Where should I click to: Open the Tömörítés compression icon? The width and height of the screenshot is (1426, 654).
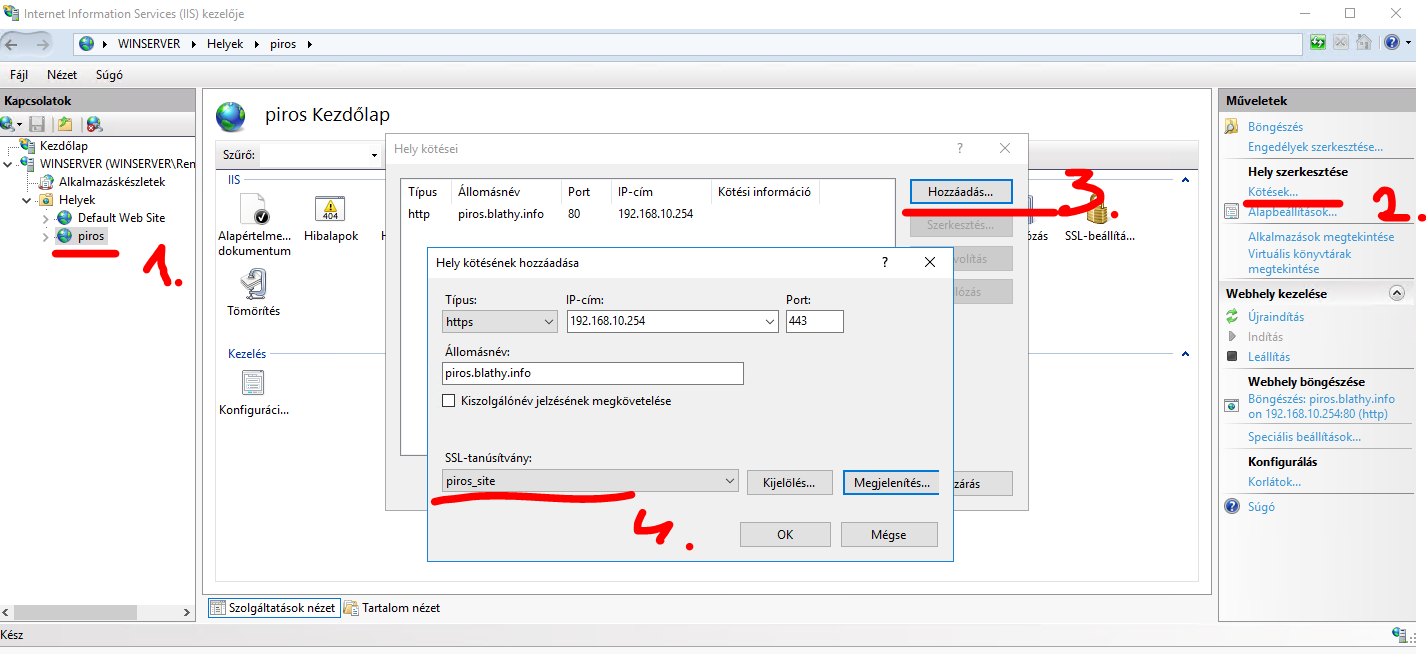click(253, 287)
